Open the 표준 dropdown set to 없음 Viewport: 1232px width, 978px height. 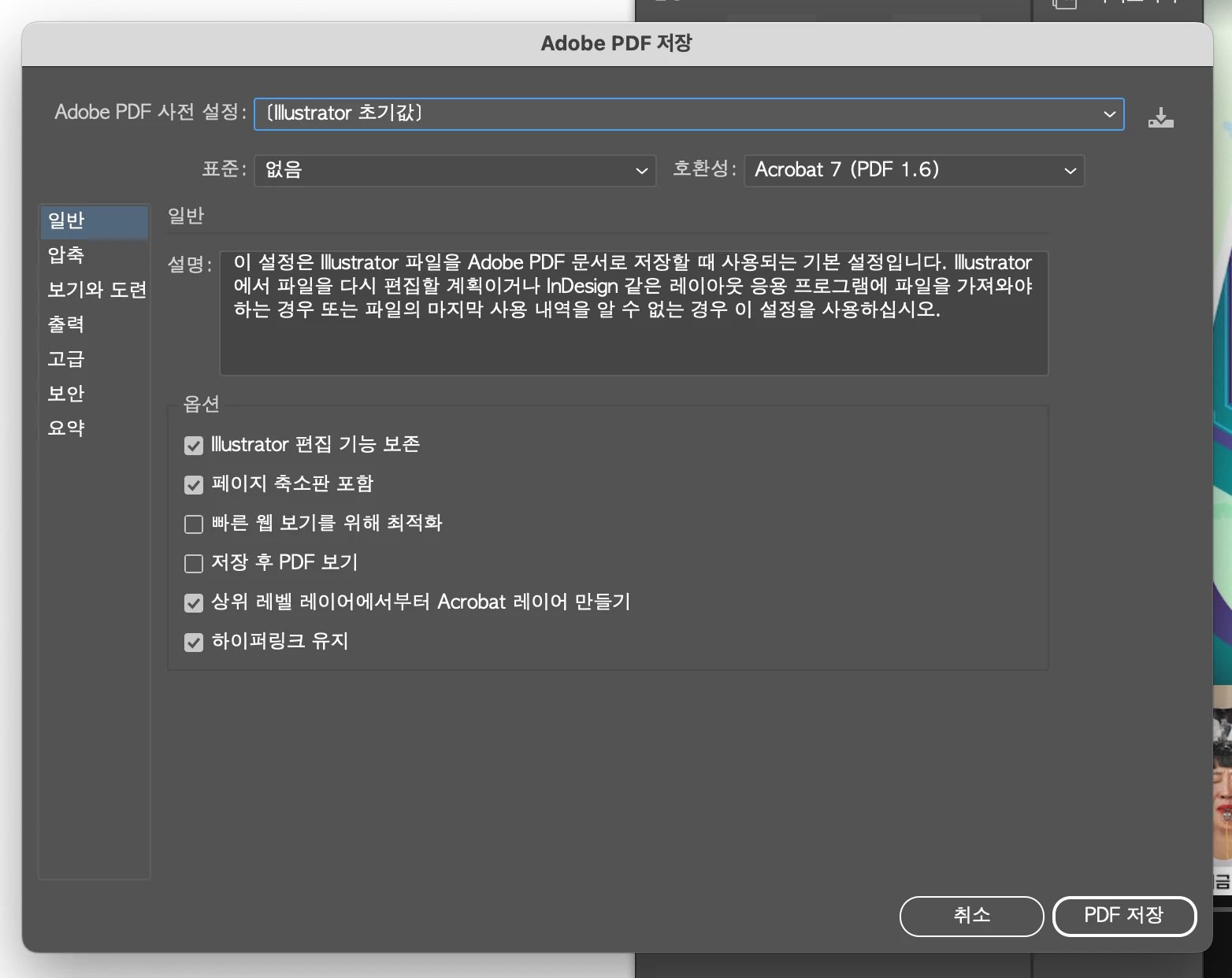pos(455,170)
